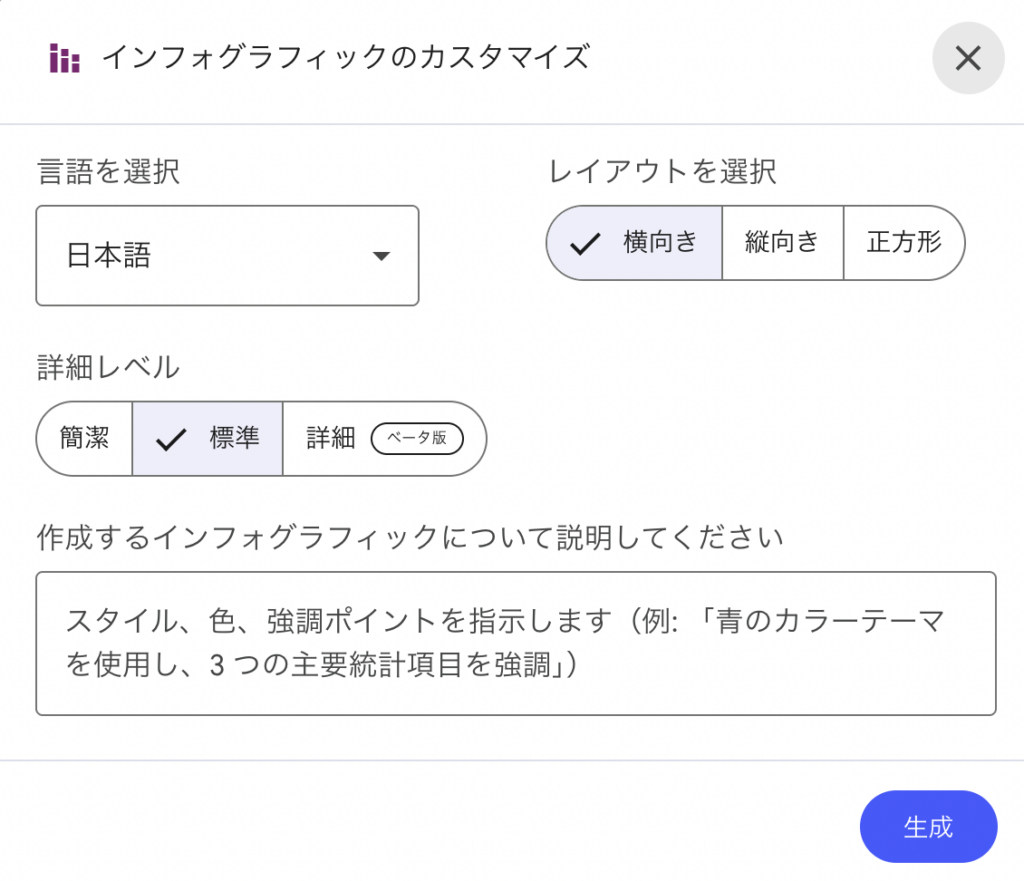The width and height of the screenshot is (1024, 881).
Task: Focus the infographic description text box
Action: (516, 643)
